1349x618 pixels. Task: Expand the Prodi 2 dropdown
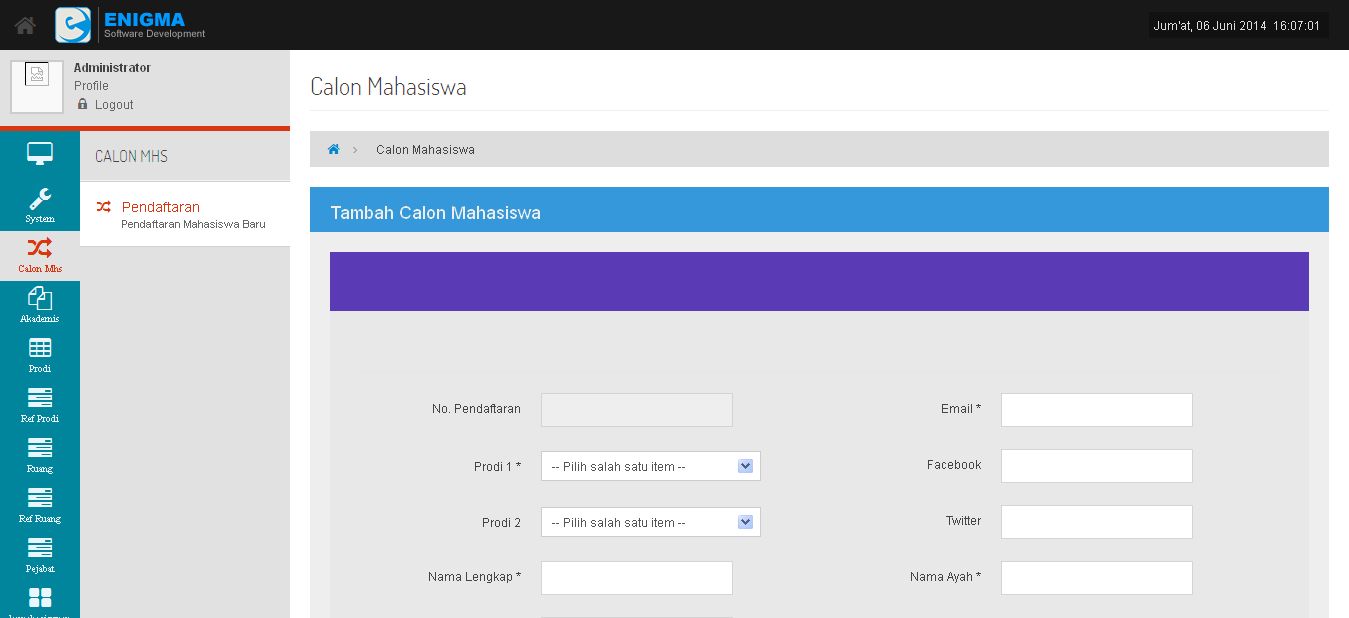tap(650, 522)
